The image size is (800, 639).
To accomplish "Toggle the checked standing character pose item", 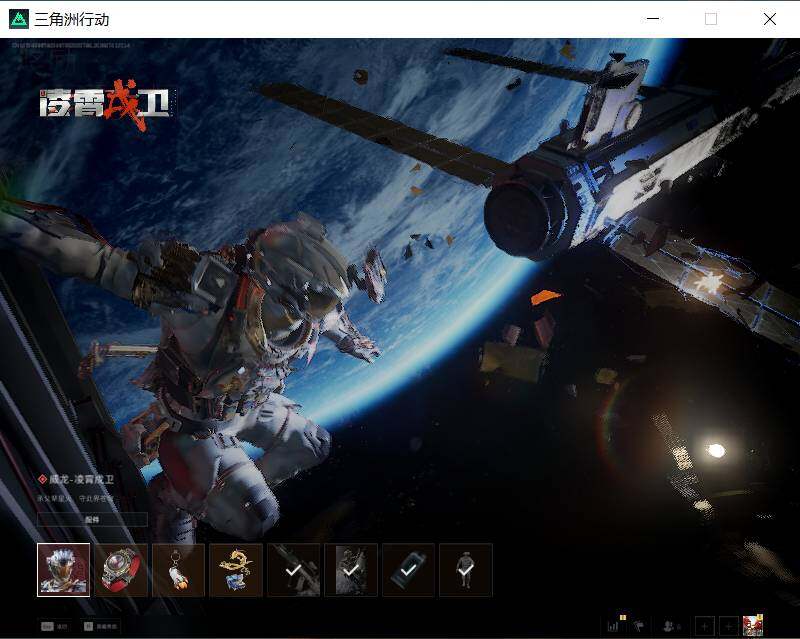I will (x=466, y=570).
